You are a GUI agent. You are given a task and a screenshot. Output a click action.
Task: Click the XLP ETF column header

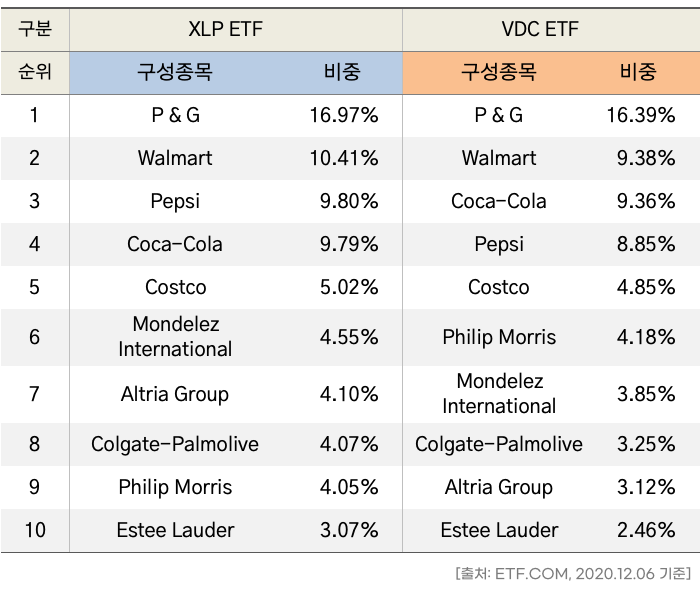click(x=225, y=29)
